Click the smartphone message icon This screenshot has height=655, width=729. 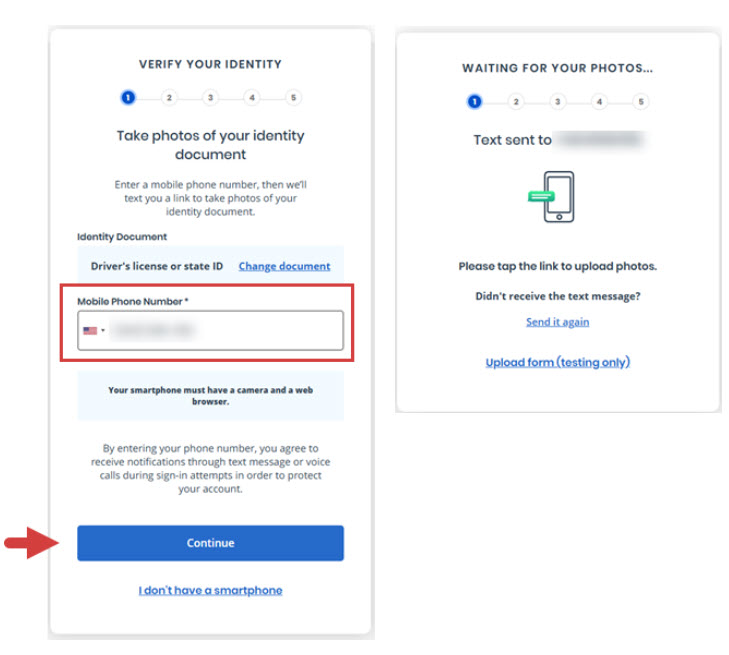(551, 197)
